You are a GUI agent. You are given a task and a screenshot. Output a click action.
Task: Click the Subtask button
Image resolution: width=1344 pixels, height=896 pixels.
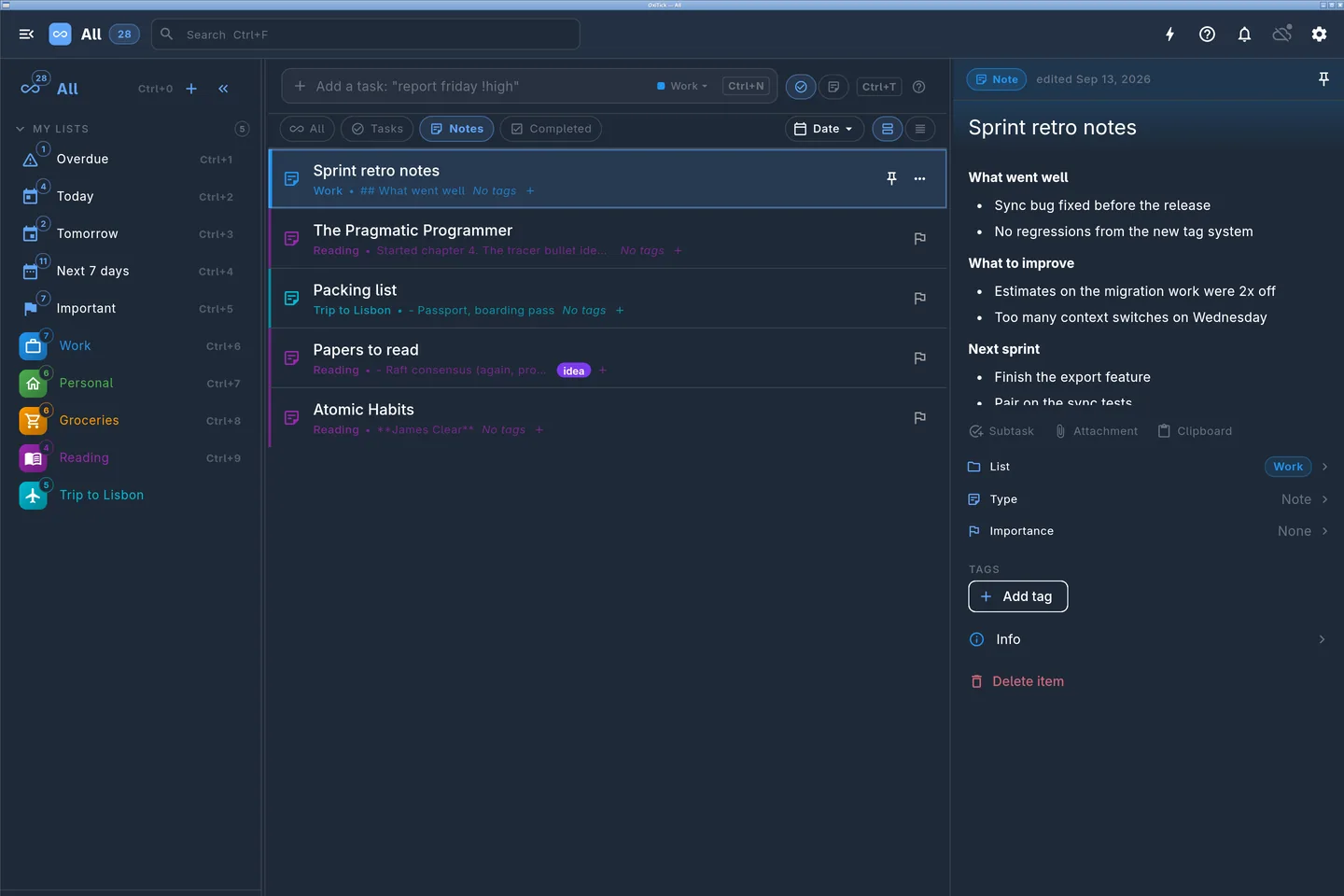tap(1001, 431)
